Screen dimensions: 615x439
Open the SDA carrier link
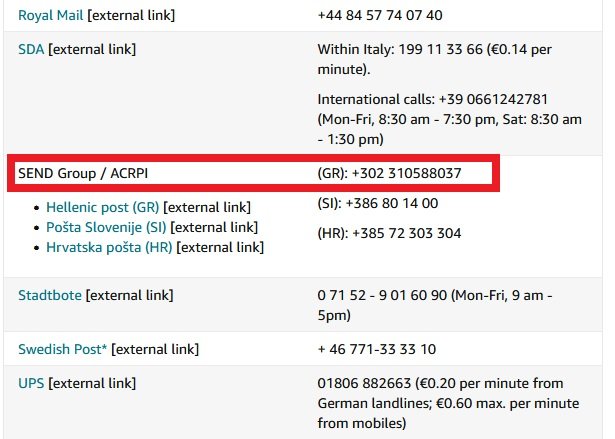click(x=31, y=49)
